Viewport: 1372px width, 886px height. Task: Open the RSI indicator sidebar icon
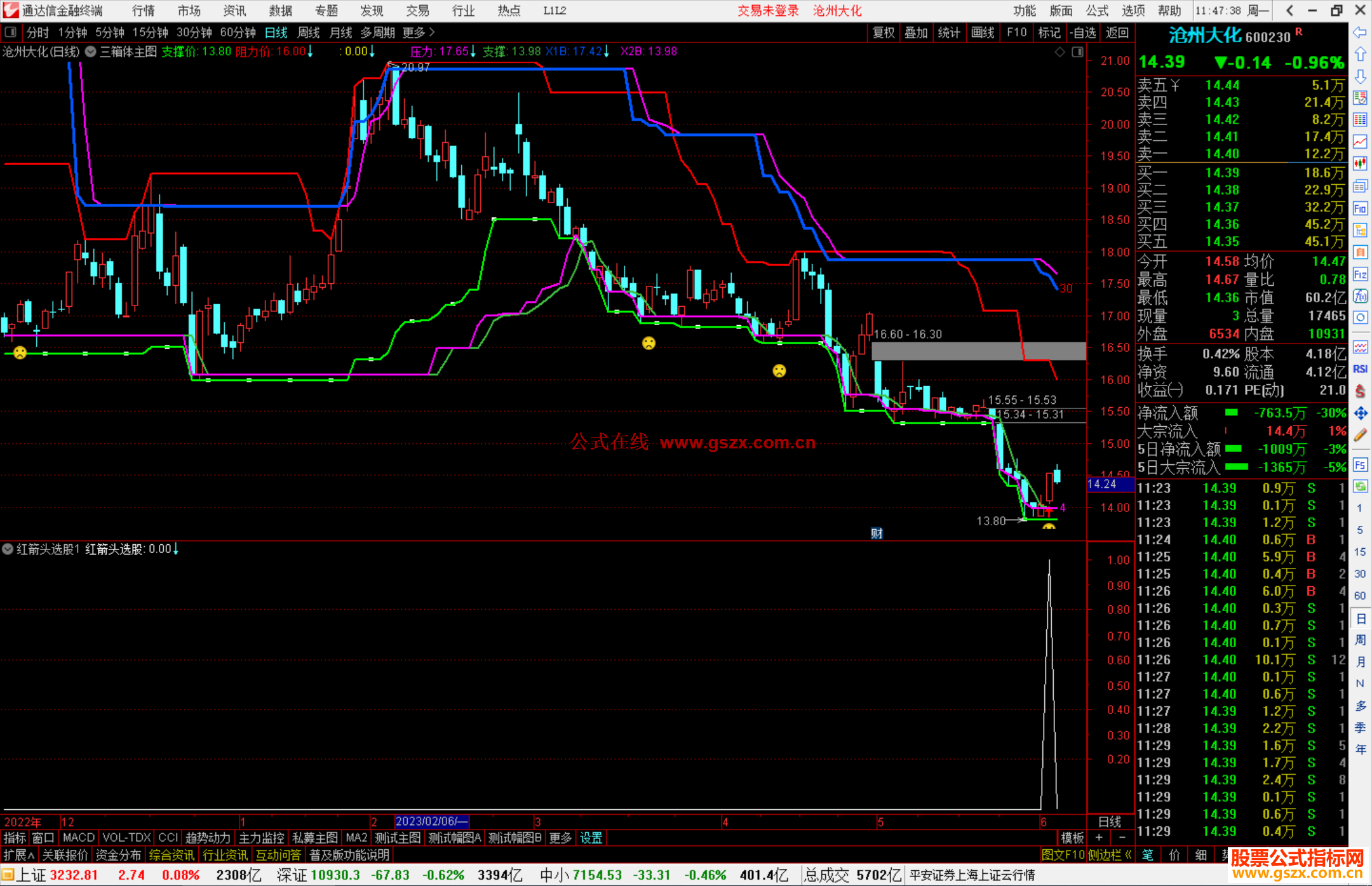point(1360,369)
